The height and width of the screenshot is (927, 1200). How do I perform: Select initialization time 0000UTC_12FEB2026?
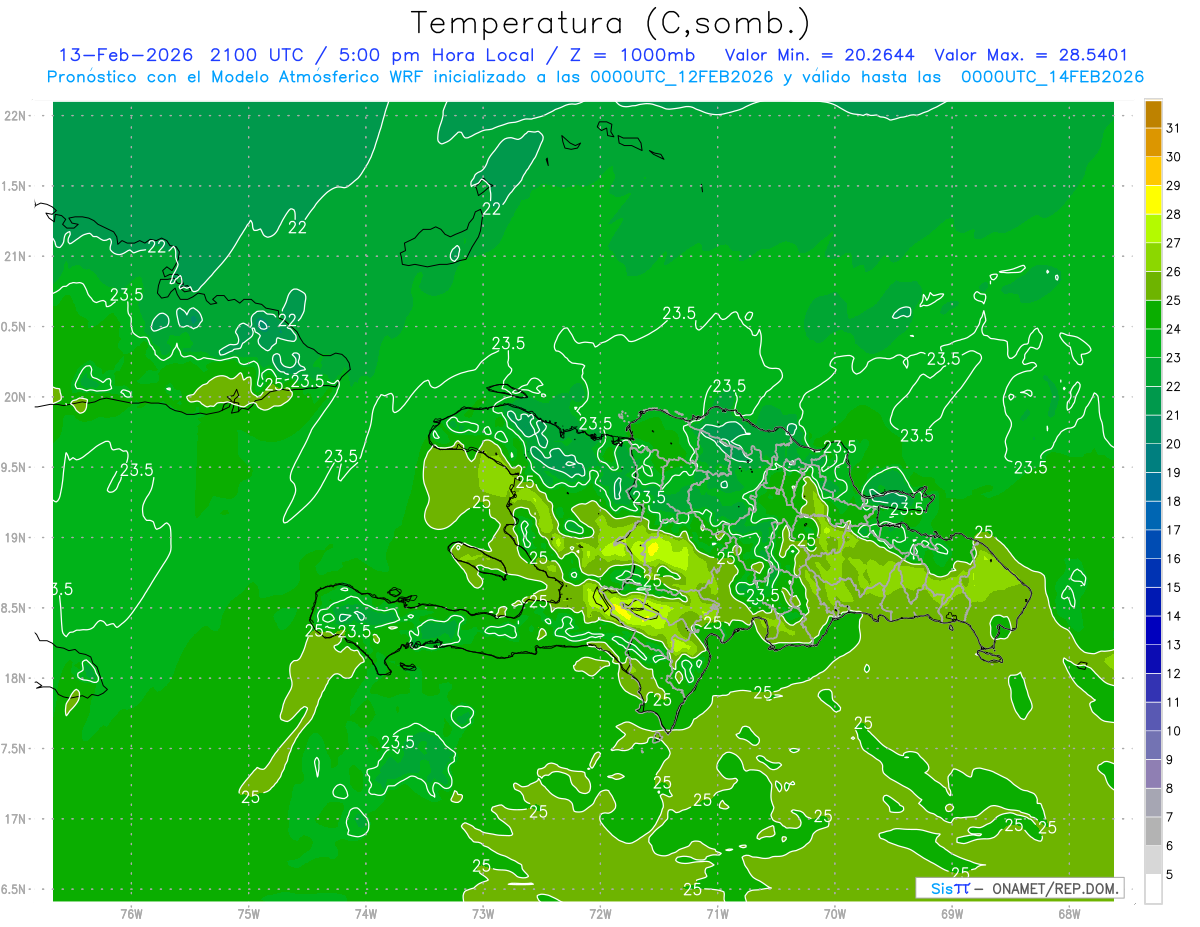(x=681, y=77)
